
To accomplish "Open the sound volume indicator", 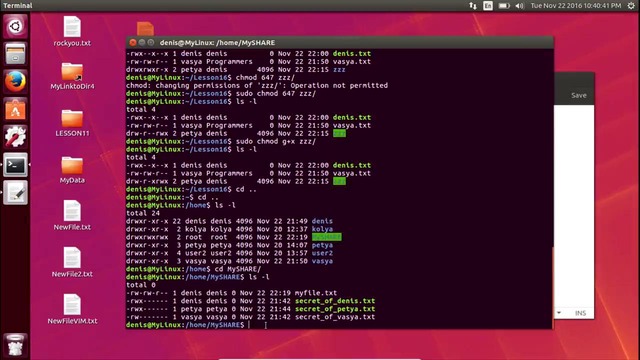I will 520,6.
